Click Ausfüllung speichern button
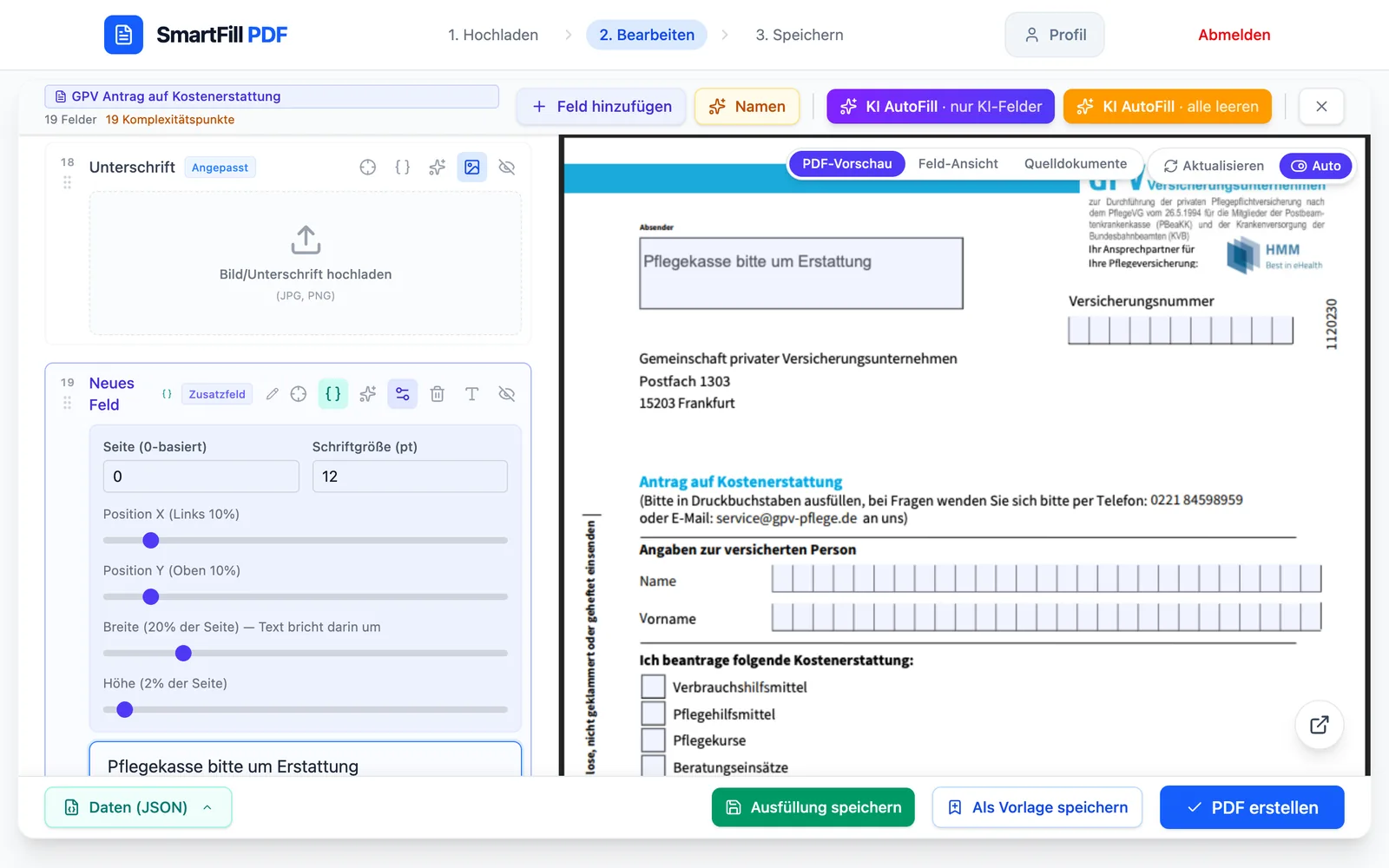 click(x=813, y=807)
